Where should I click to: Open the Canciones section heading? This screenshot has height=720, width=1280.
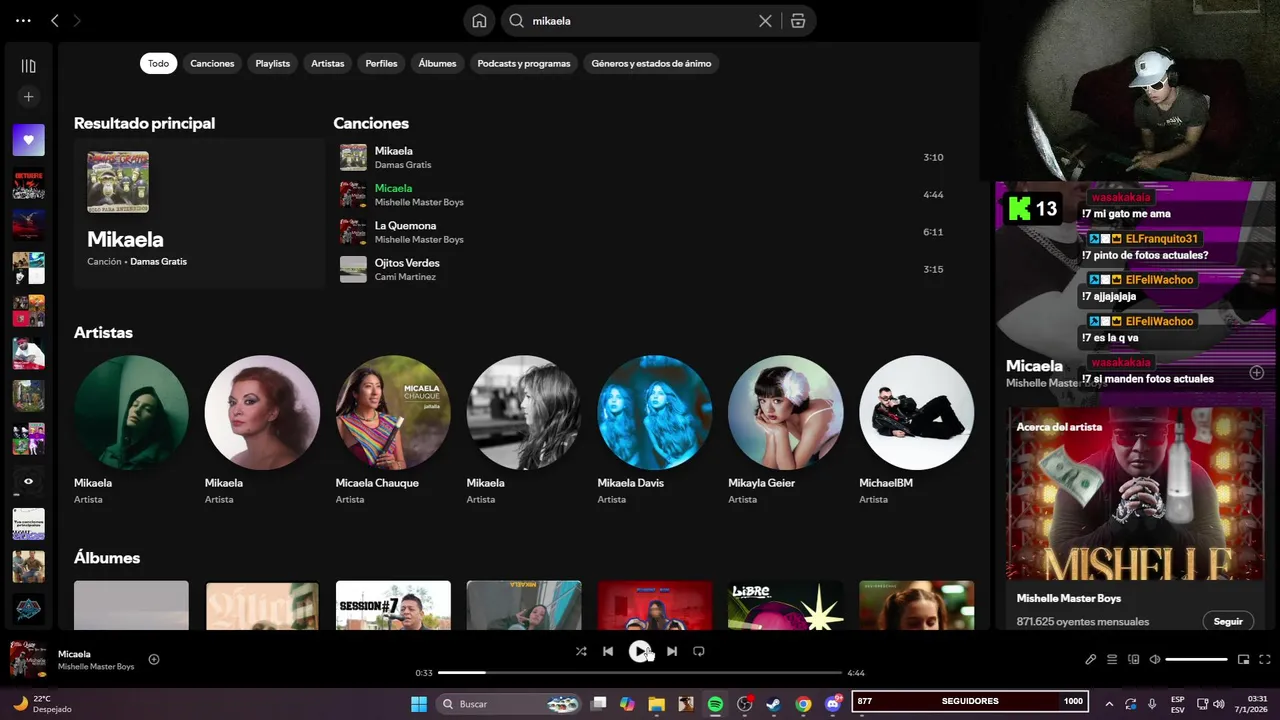[x=371, y=123]
